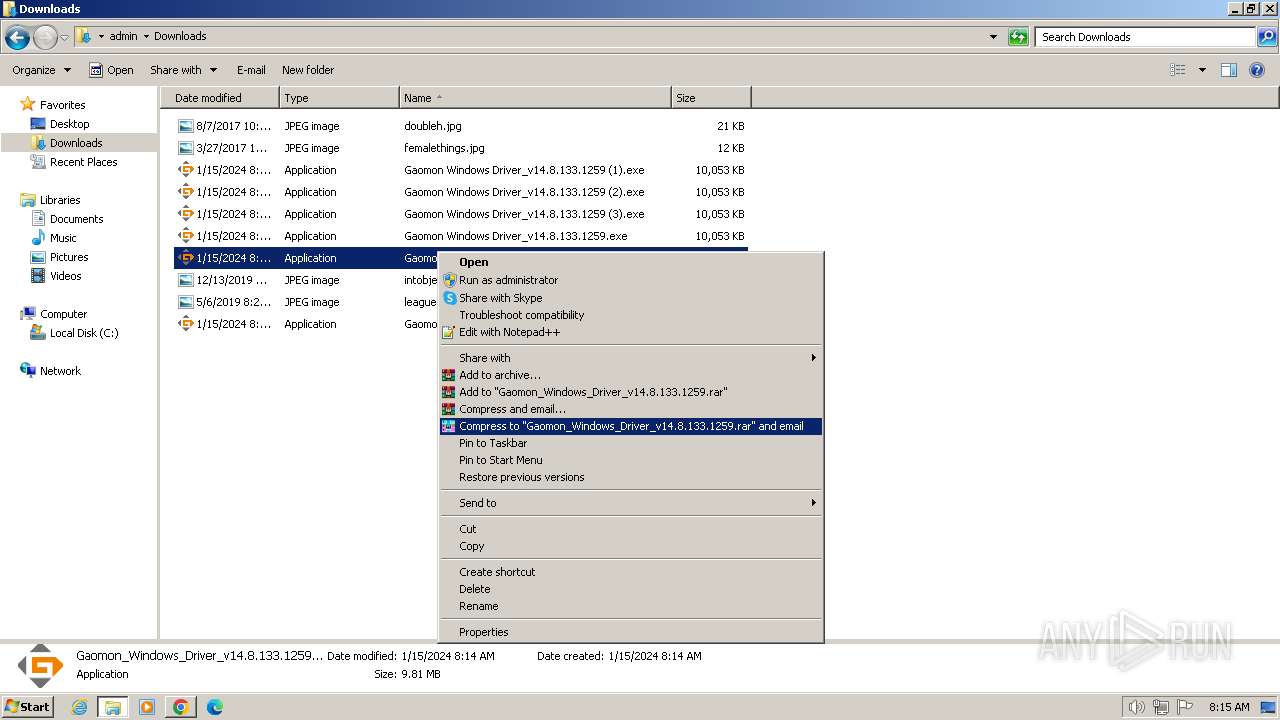Click the volume speaker tray icon
The height and width of the screenshot is (720, 1280).
coord(1136,707)
